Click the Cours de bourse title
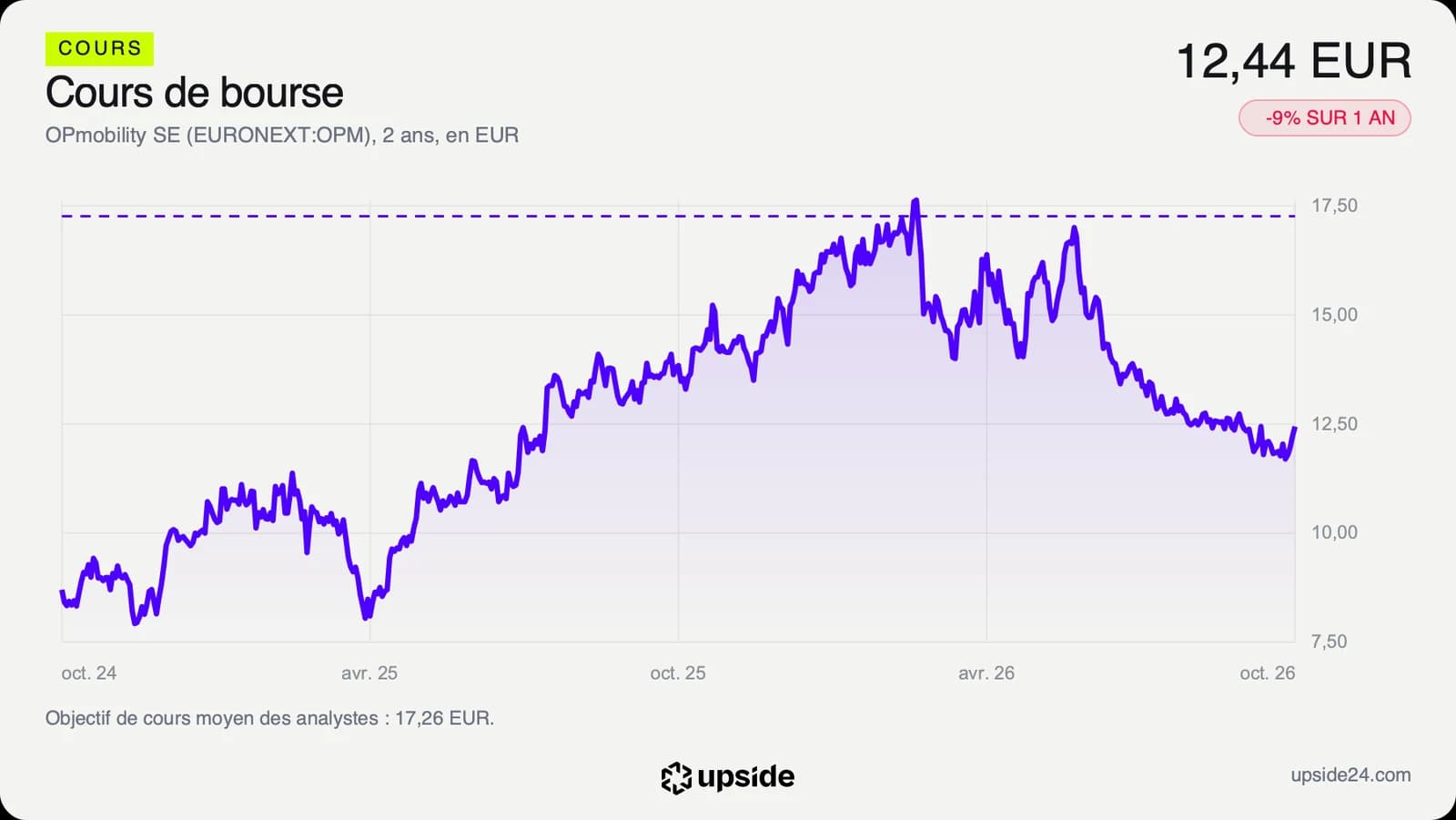1456x820 pixels. point(194,93)
